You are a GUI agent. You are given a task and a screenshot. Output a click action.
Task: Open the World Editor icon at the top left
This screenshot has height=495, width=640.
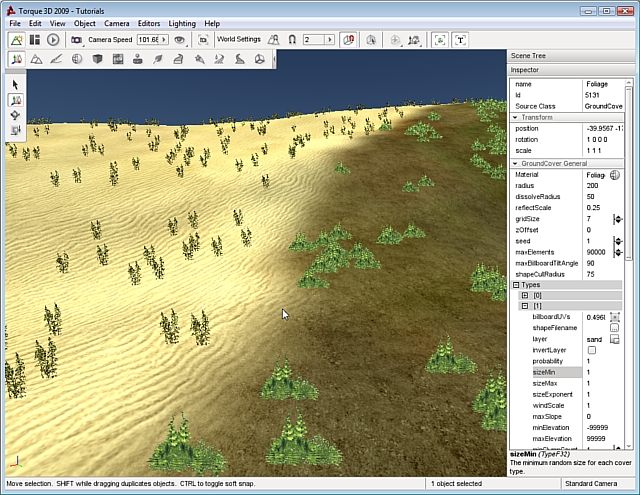coord(16,40)
